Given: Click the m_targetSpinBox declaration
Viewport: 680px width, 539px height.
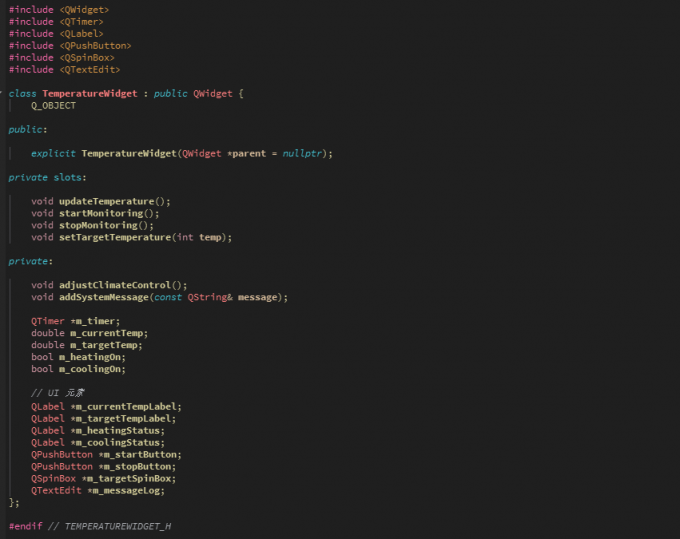Looking at the screenshot, I should point(127,478).
